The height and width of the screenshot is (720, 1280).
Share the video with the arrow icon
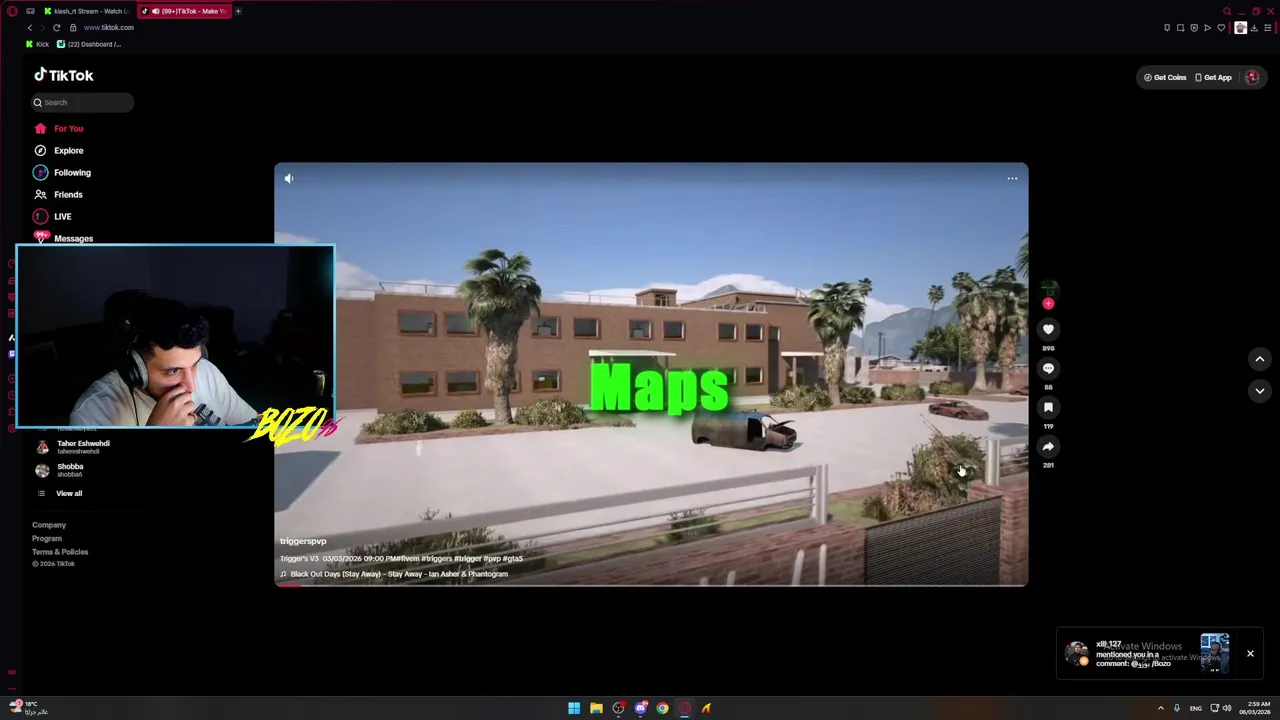pyautogui.click(x=1048, y=446)
